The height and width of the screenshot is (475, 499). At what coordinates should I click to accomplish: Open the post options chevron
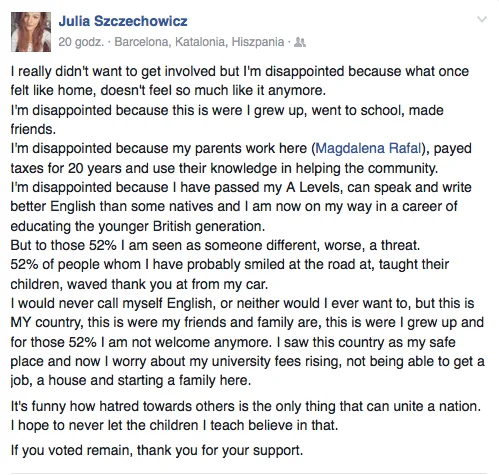click(482, 19)
